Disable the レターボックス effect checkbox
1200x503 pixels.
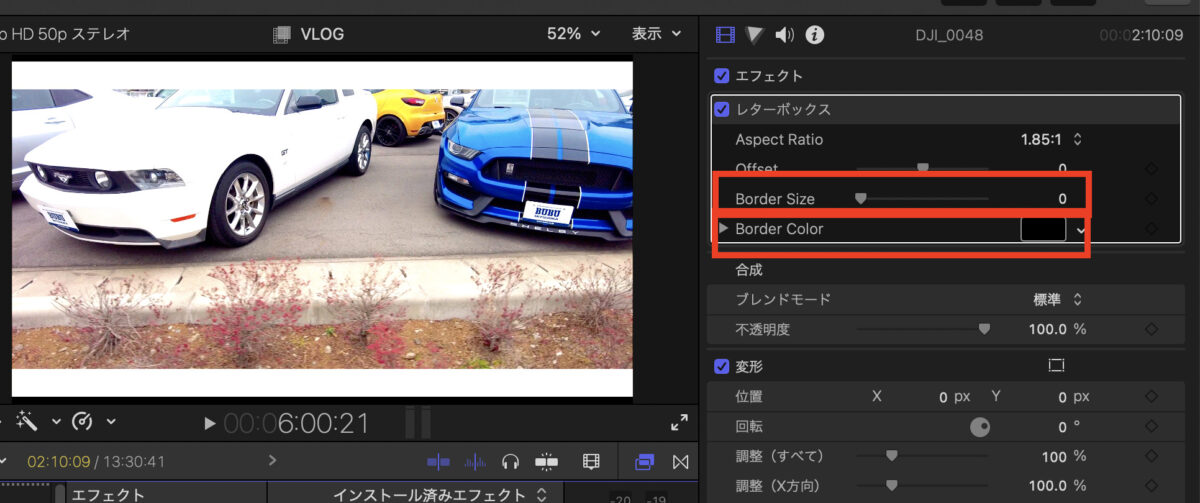[x=722, y=109]
